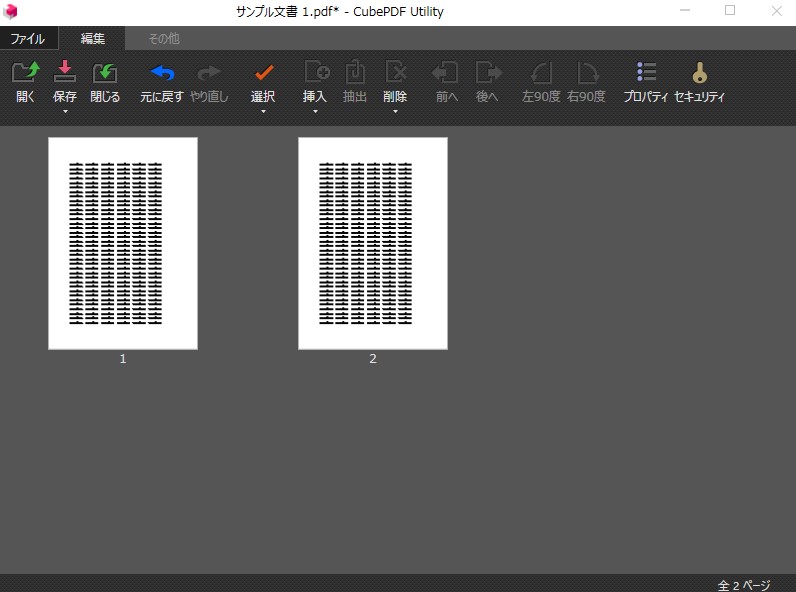
Task: Switch to the その他 tab
Action: tap(164, 39)
